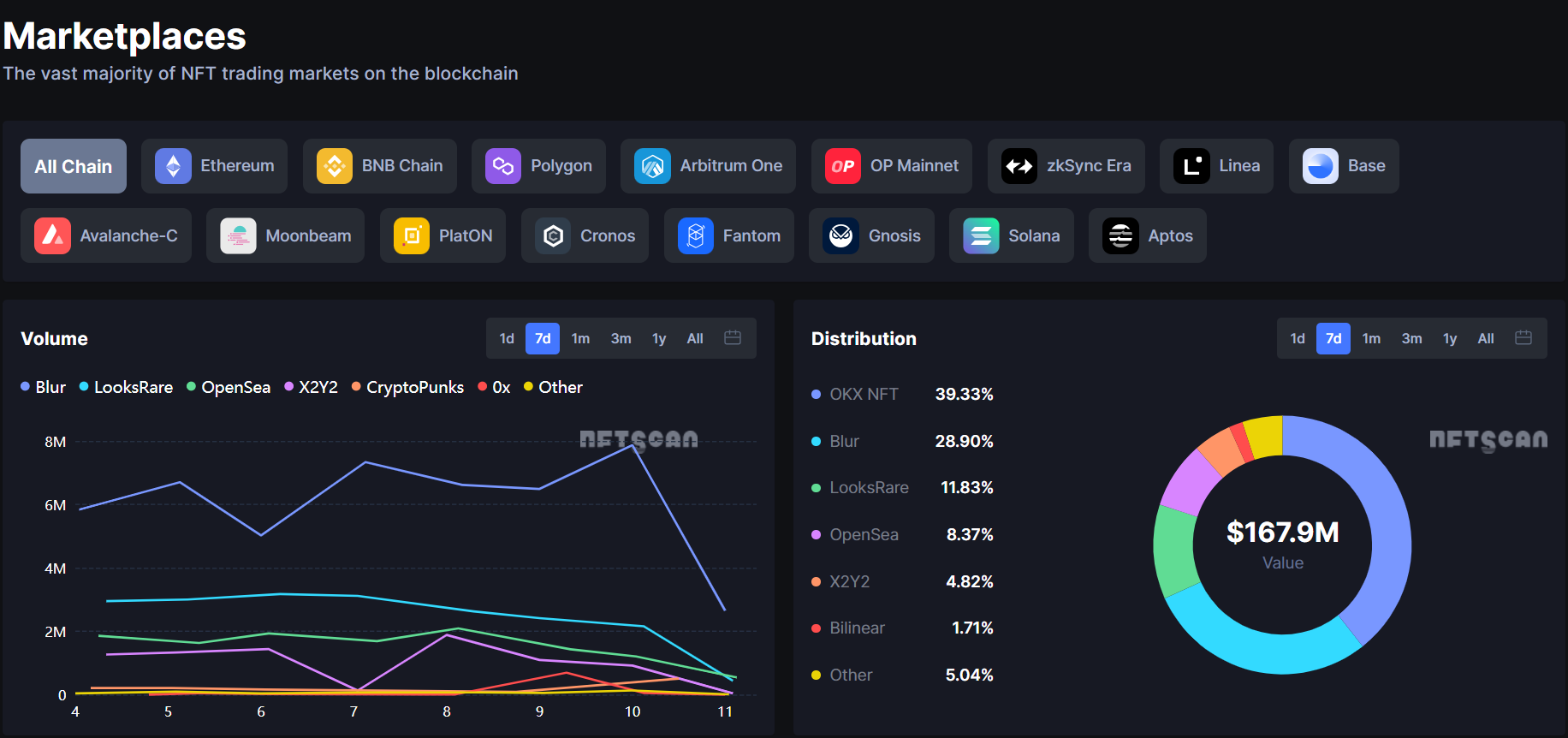Open calendar date picker in Distribution panel

[x=1523, y=338]
